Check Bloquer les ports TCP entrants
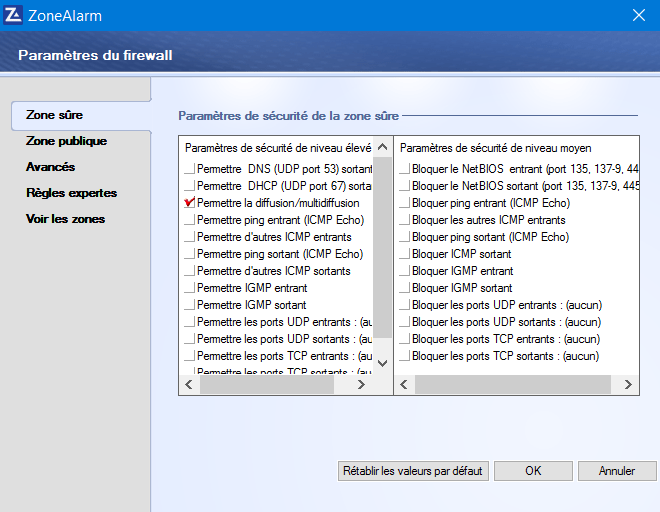This screenshot has width=660, height=512. tap(405, 339)
